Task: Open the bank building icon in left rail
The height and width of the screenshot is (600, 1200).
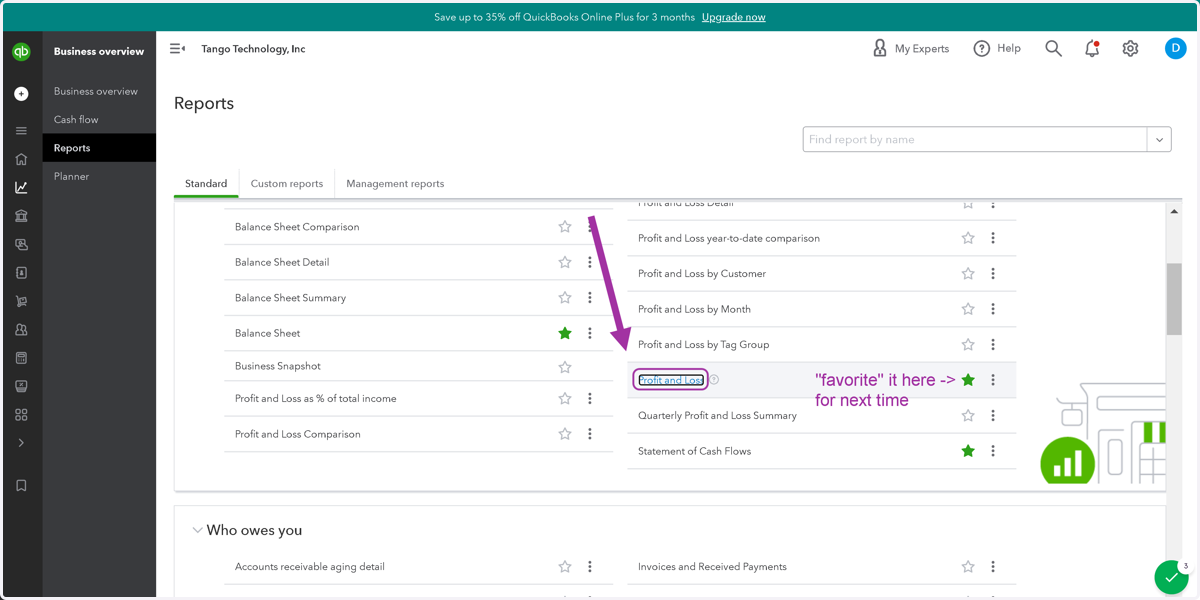Action: (x=21, y=216)
